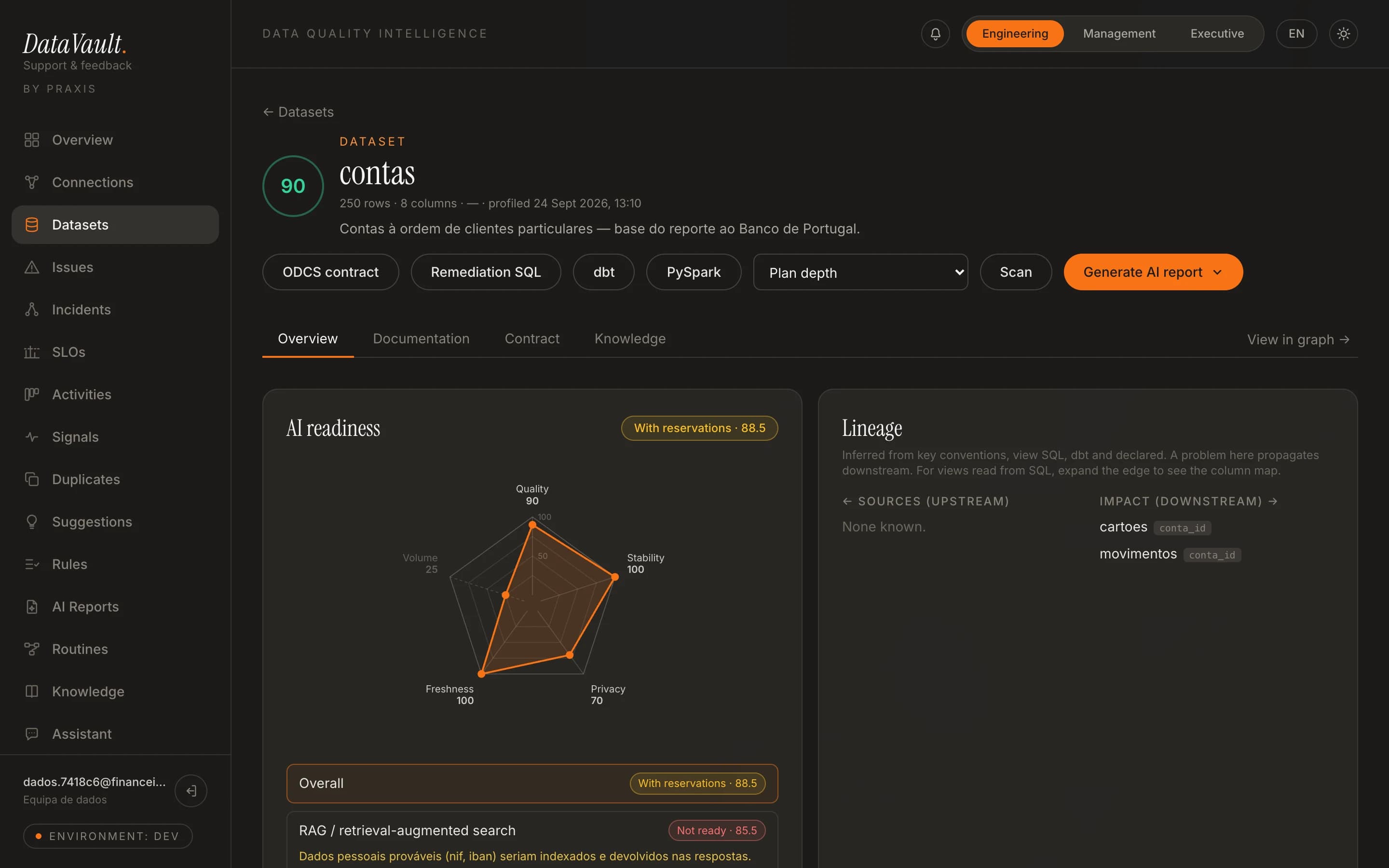The height and width of the screenshot is (868, 1389).
Task: Select the Engineering view mode
Action: 1014,34
